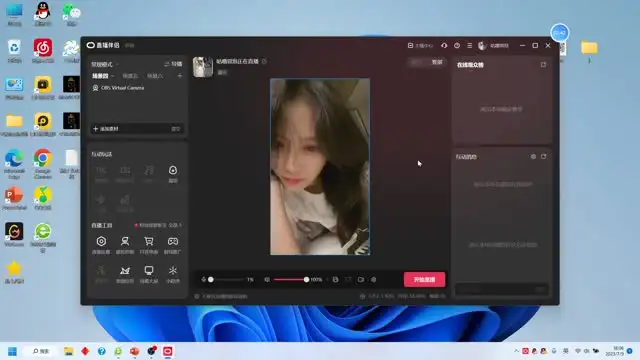Viewport: 640px width, 360px height.
Task: Click the red live companion icon in taskbar
Action: pyautogui.click(x=168, y=351)
